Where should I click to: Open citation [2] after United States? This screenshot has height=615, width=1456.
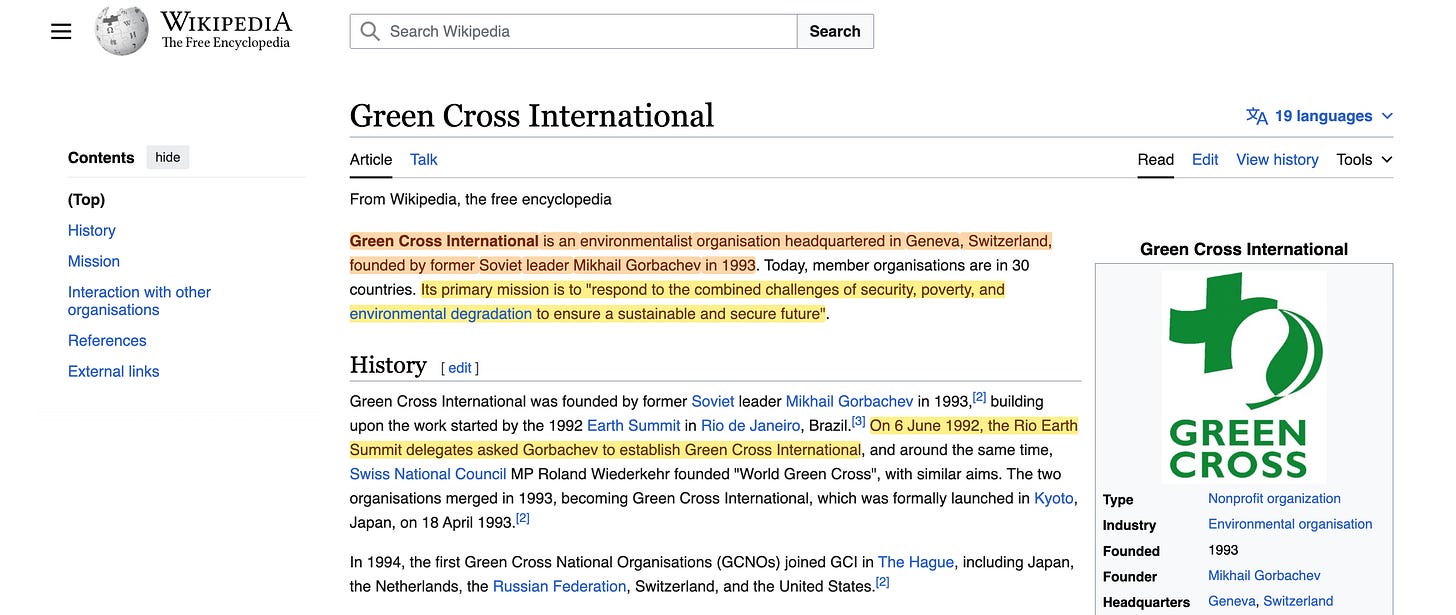tap(883, 582)
